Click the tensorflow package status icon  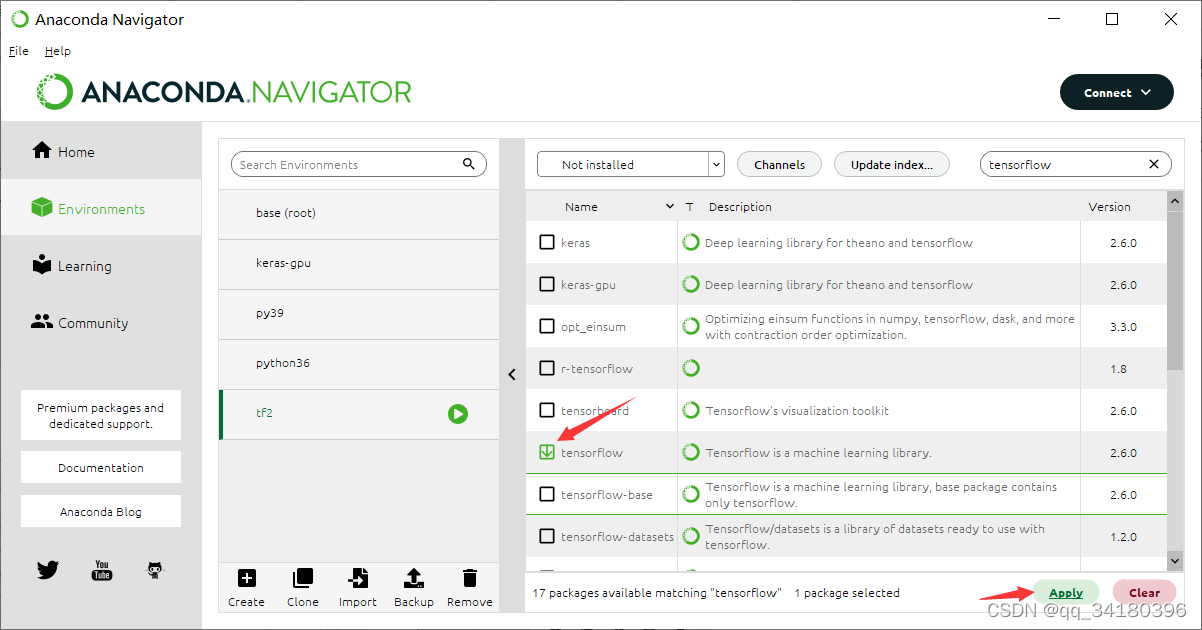coord(691,452)
